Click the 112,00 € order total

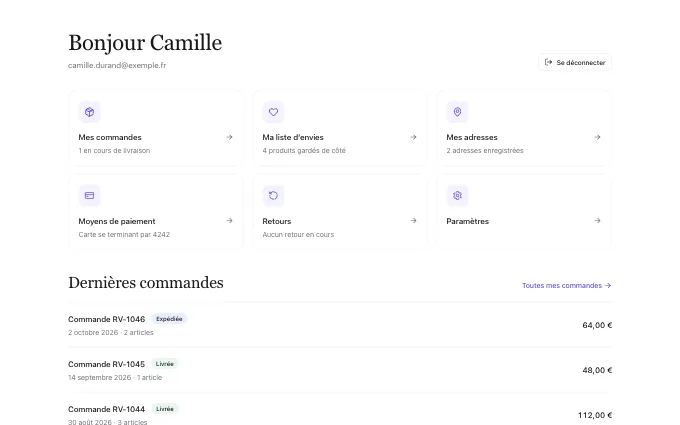pos(595,415)
